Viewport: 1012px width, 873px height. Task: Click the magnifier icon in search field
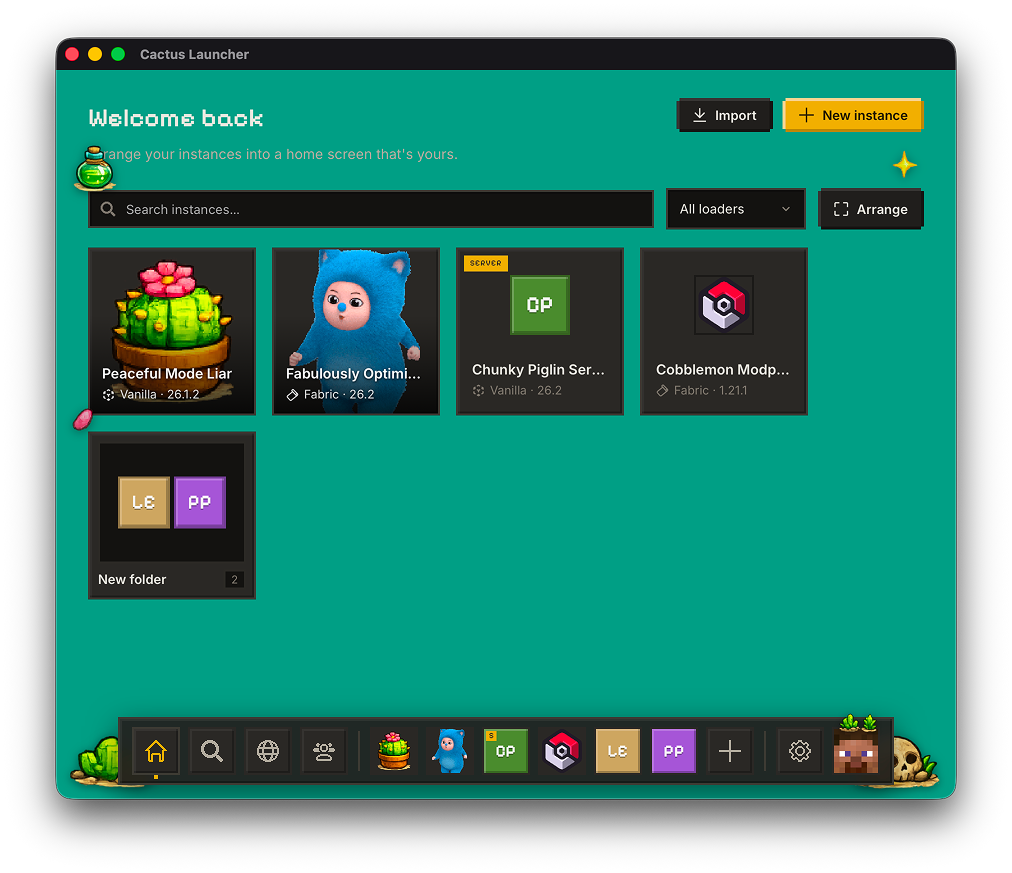(108, 209)
